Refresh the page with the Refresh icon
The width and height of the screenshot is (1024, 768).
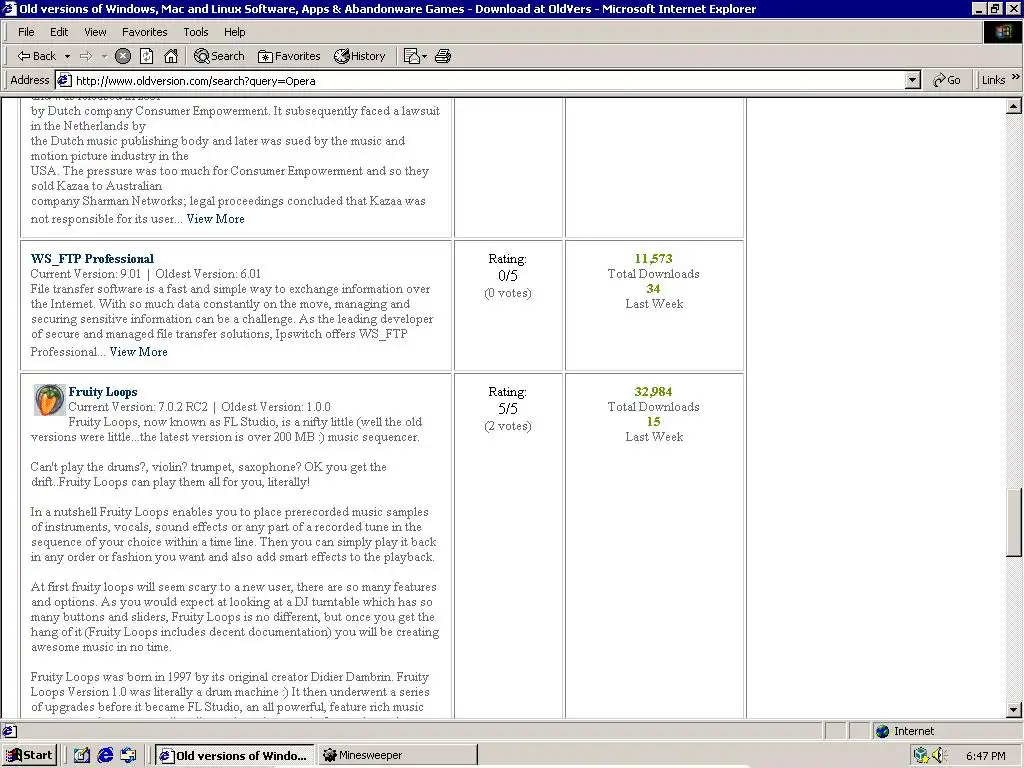click(x=147, y=56)
